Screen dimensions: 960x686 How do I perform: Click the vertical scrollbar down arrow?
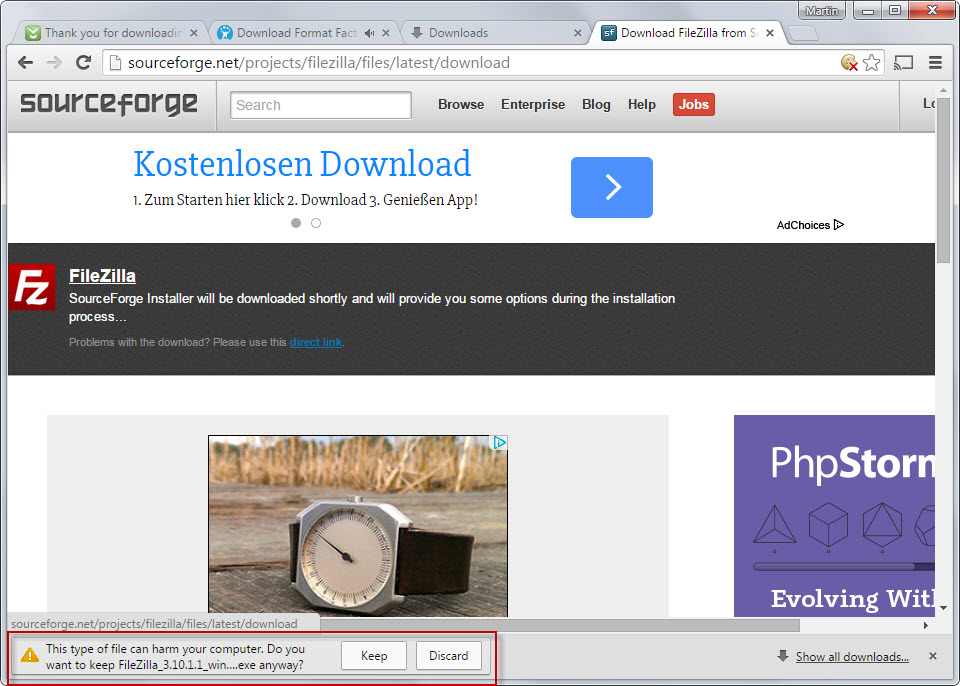point(943,608)
